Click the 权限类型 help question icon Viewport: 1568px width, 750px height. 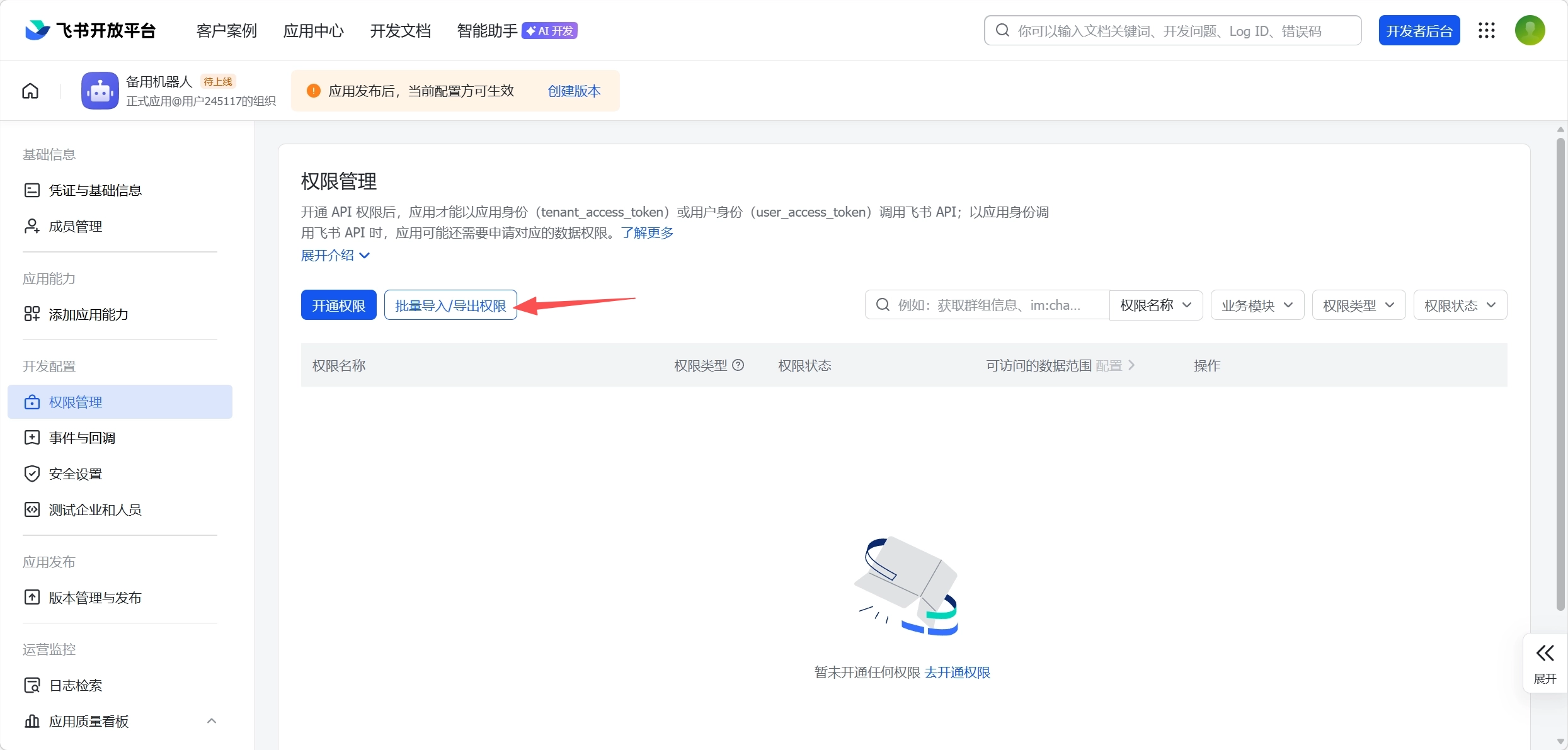(x=738, y=365)
